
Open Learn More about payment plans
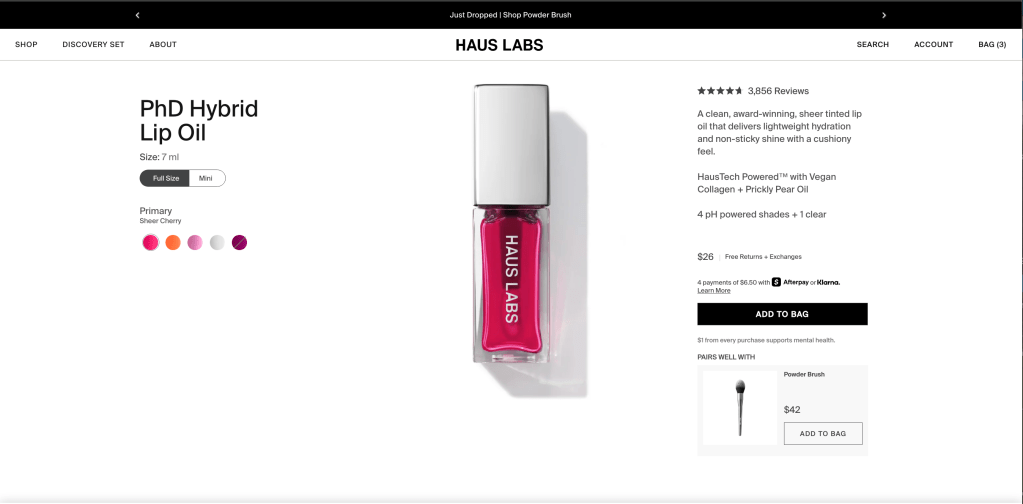click(714, 291)
